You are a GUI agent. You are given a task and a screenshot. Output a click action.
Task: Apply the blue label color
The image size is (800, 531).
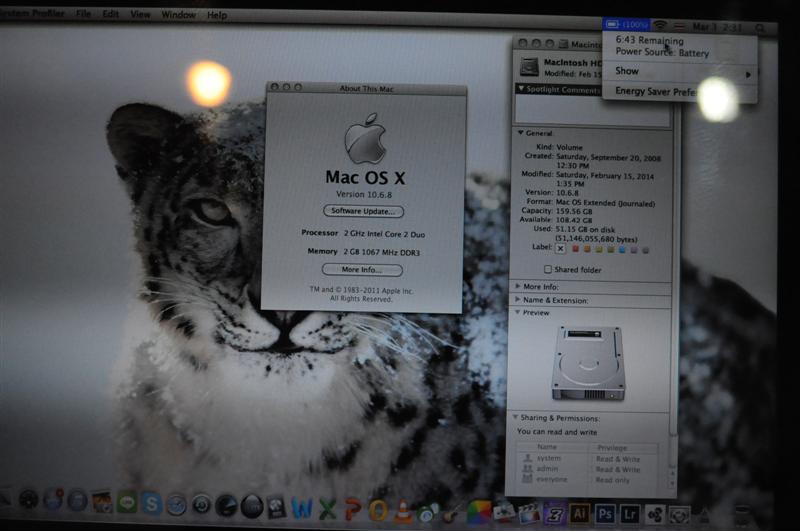pyautogui.click(x=622, y=250)
